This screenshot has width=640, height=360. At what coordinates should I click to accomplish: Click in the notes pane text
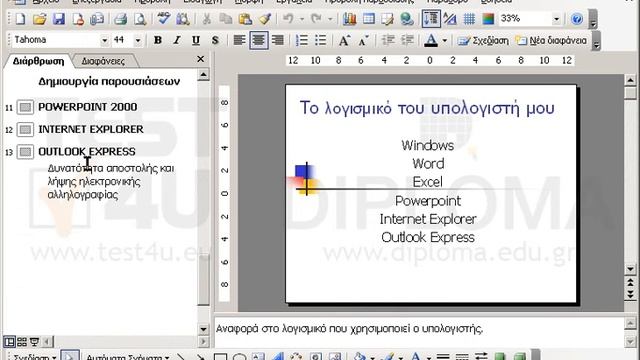349,329
